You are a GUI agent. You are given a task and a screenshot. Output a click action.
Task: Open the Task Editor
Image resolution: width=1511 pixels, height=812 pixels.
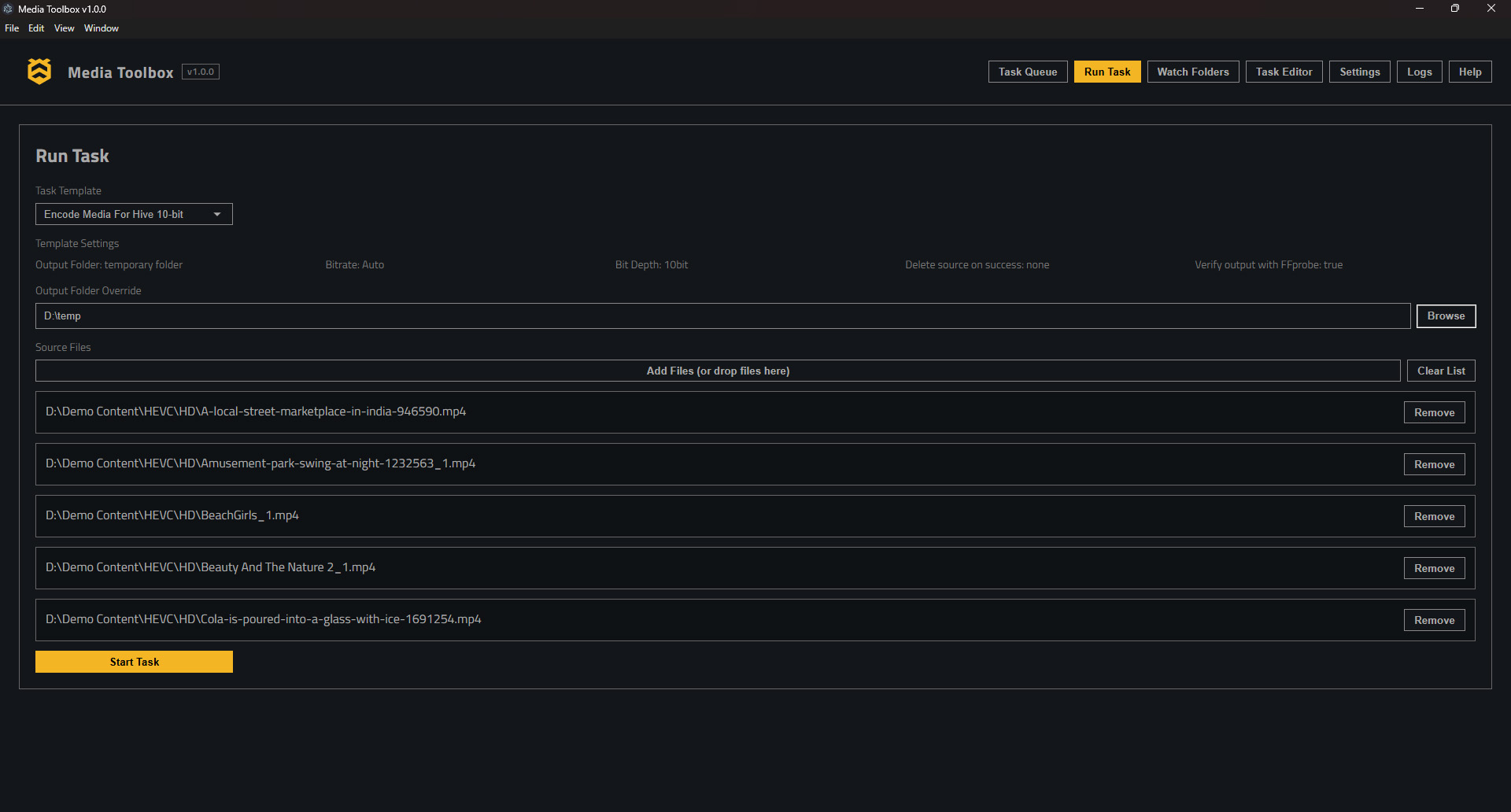point(1284,72)
